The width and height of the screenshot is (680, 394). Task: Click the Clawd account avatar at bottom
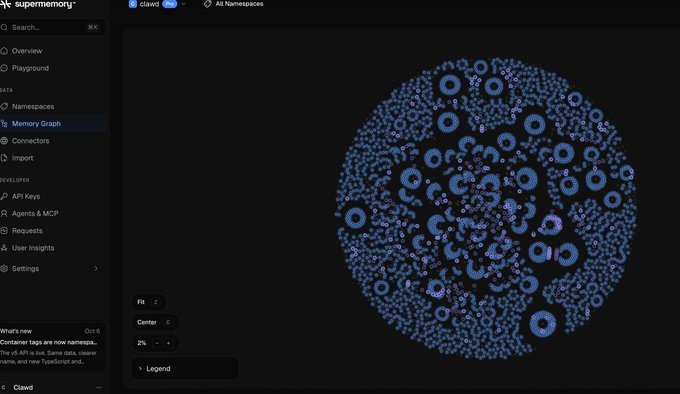(3, 387)
